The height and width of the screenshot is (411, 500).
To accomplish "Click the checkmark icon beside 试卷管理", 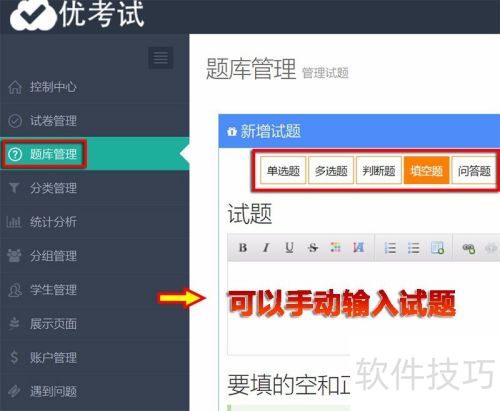I will pos(15,121).
